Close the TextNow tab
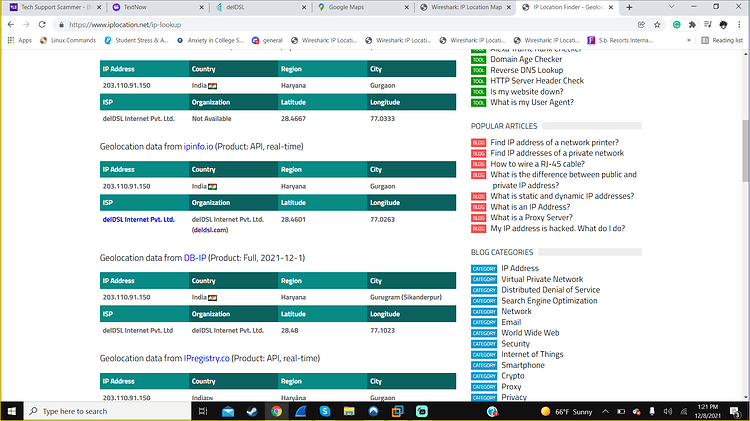 (x=201, y=7)
